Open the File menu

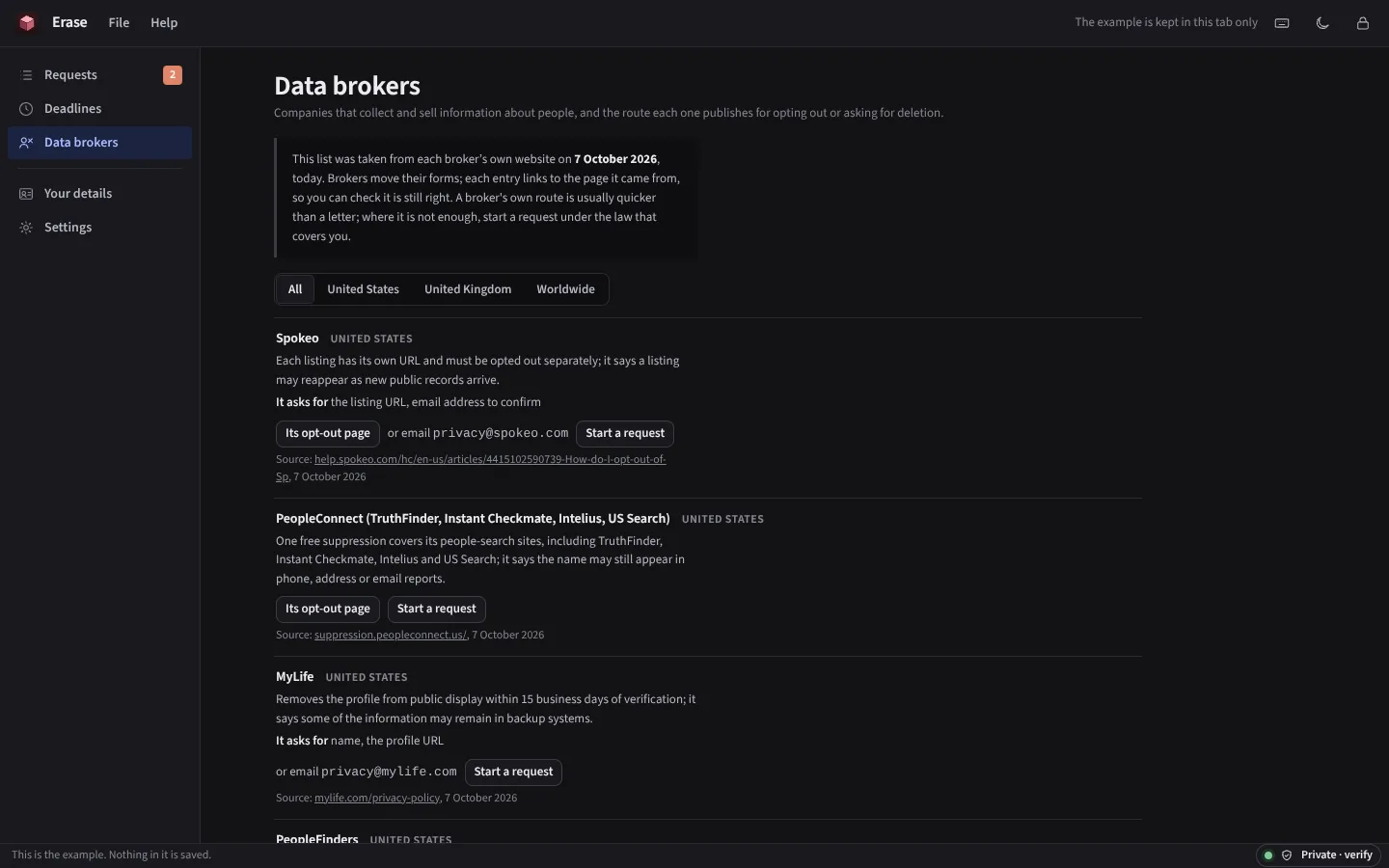point(119,22)
